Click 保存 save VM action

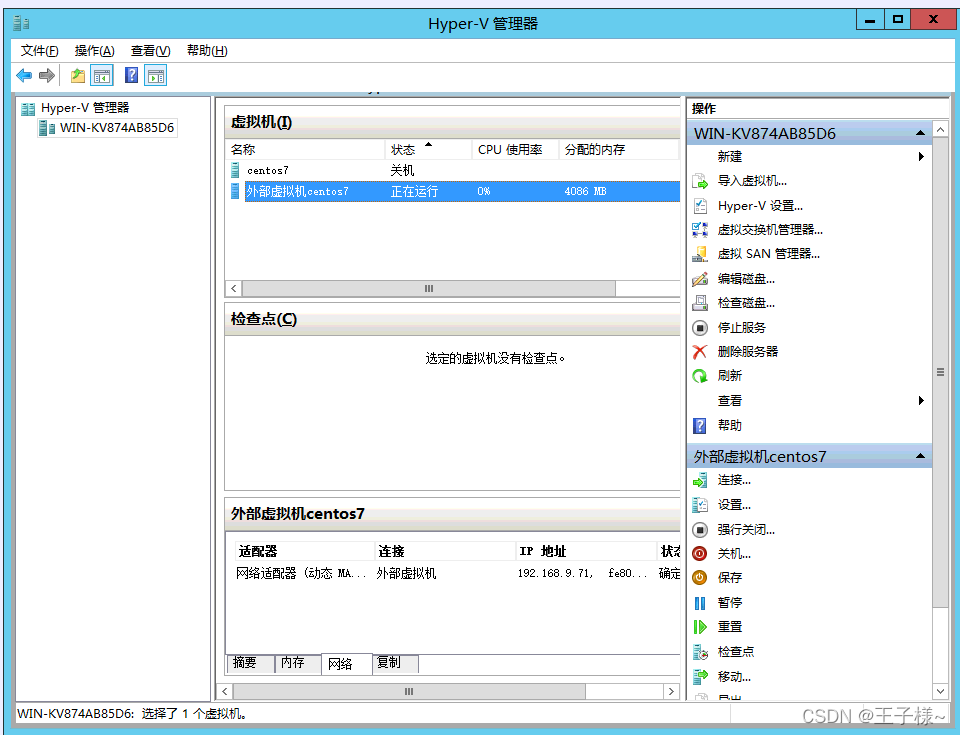tap(729, 578)
